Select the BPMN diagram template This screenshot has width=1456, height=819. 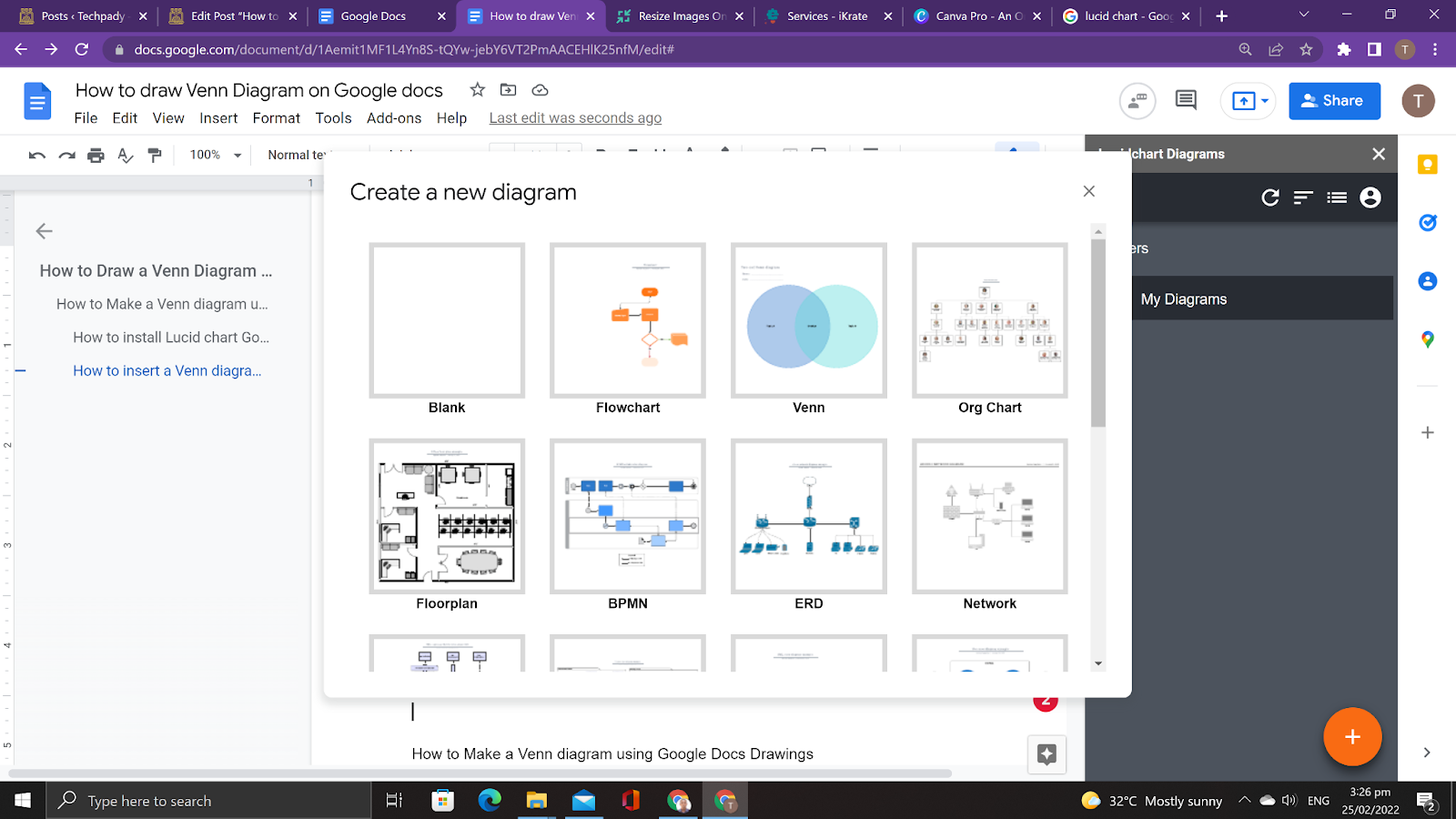click(x=628, y=516)
